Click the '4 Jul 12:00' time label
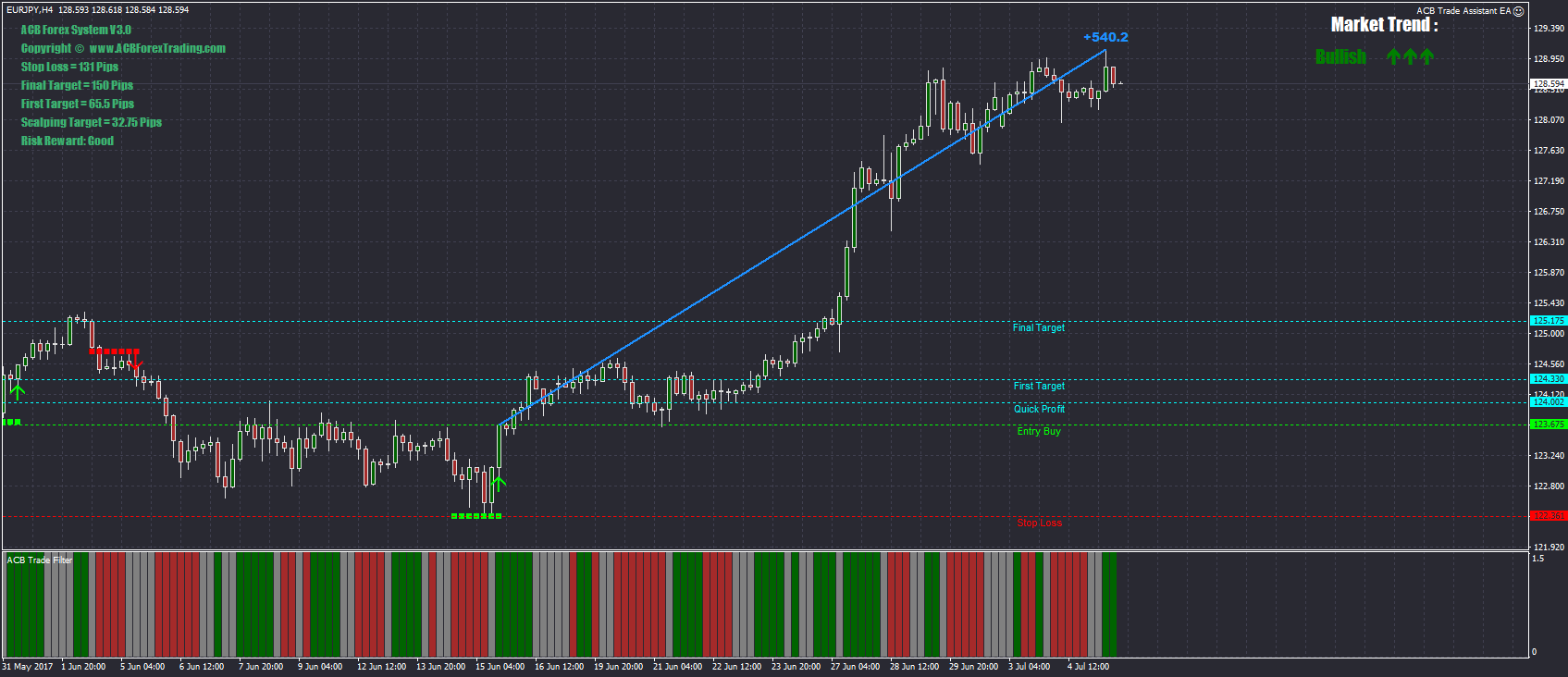 [x=1088, y=667]
